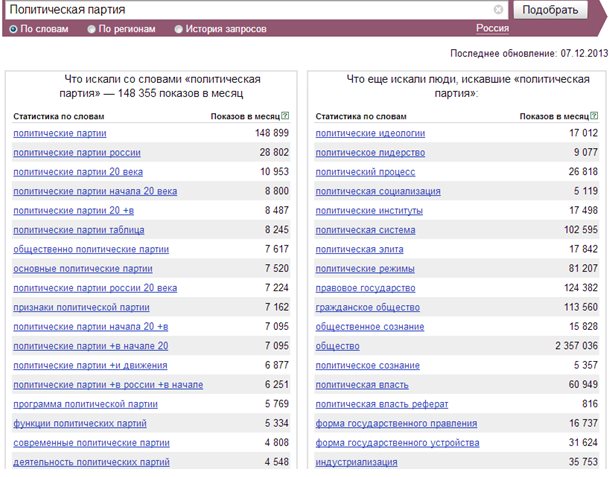This screenshot has height=477, width=613.
Task: Open help icon beside right 'Показов в месяц'
Action: pyautogui.click(x=594, y=116)
